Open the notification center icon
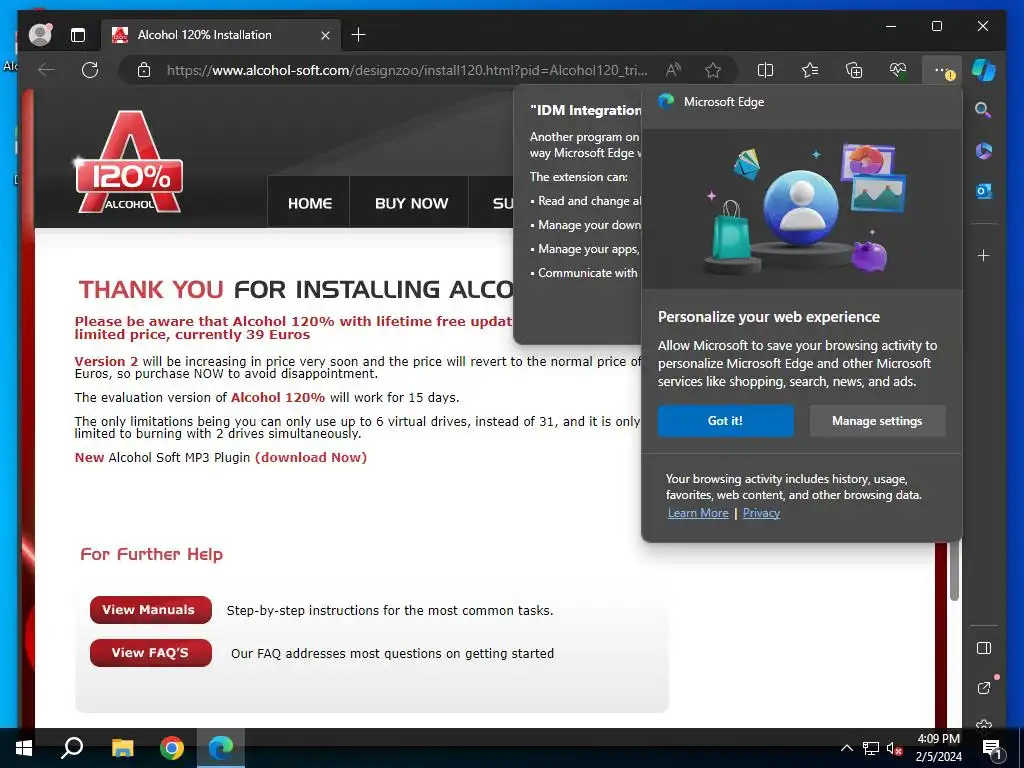The width and height of the screenshot is (1024, 768). tap(991, 748)
